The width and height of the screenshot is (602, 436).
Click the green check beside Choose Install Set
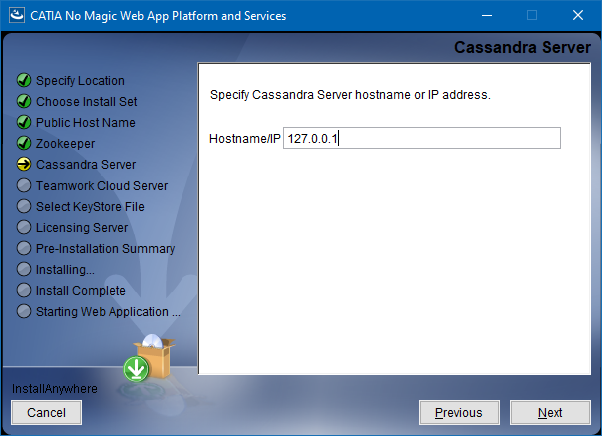click(24, 101)
